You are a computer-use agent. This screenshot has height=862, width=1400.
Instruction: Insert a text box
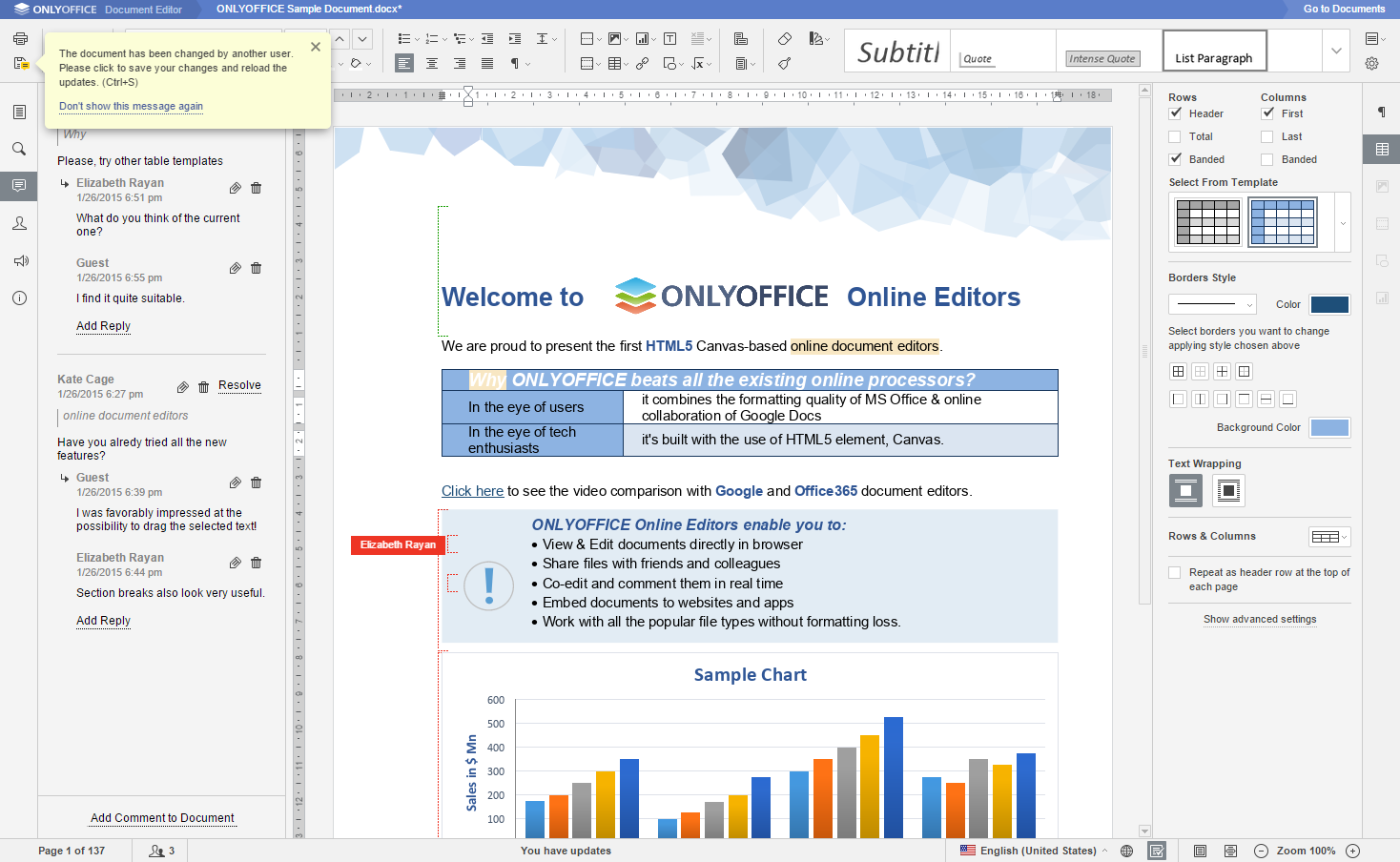(670, 39)
